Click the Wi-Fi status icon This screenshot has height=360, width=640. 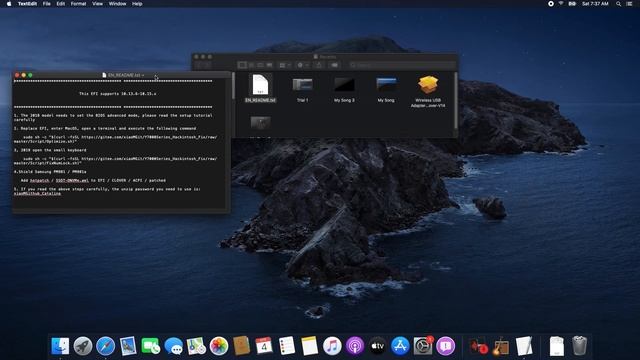click(561, 4)
